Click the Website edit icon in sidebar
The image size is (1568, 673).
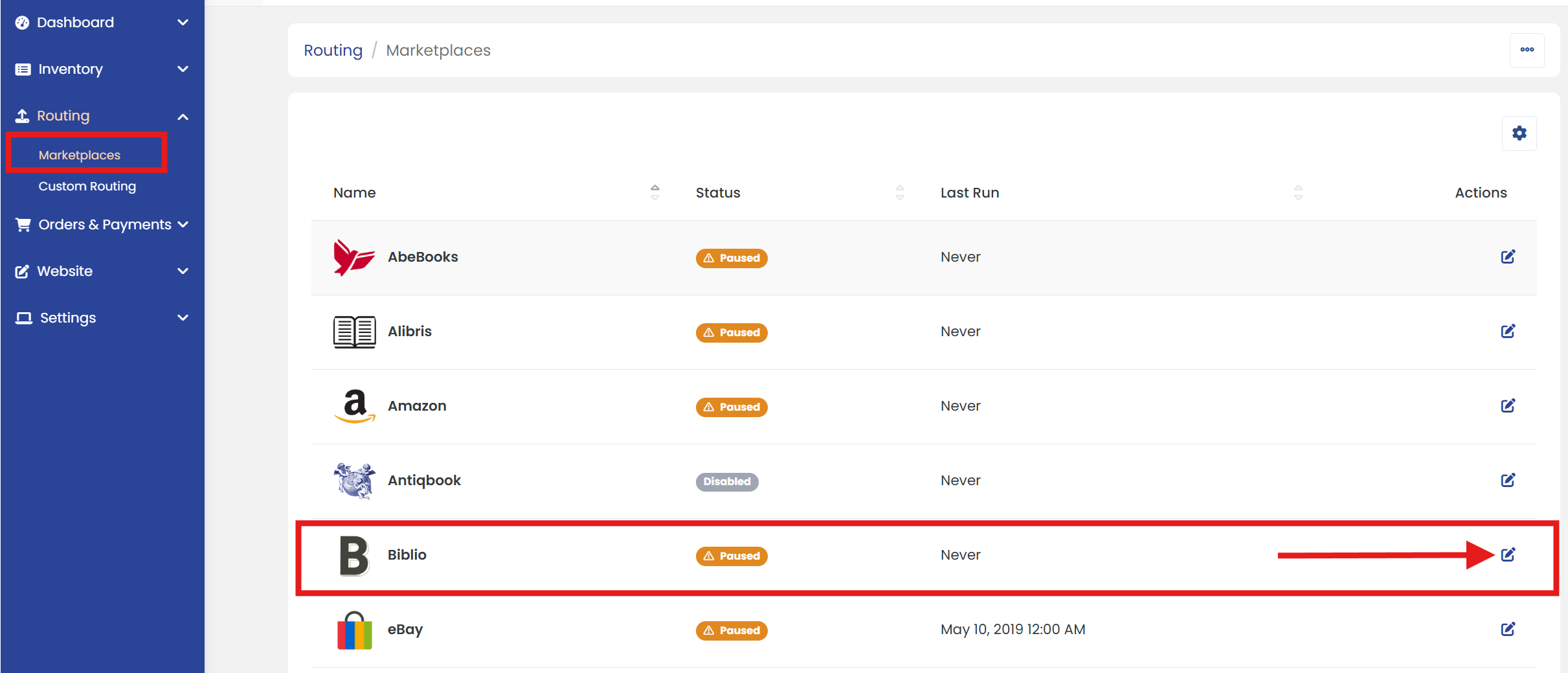pos(23,271)
